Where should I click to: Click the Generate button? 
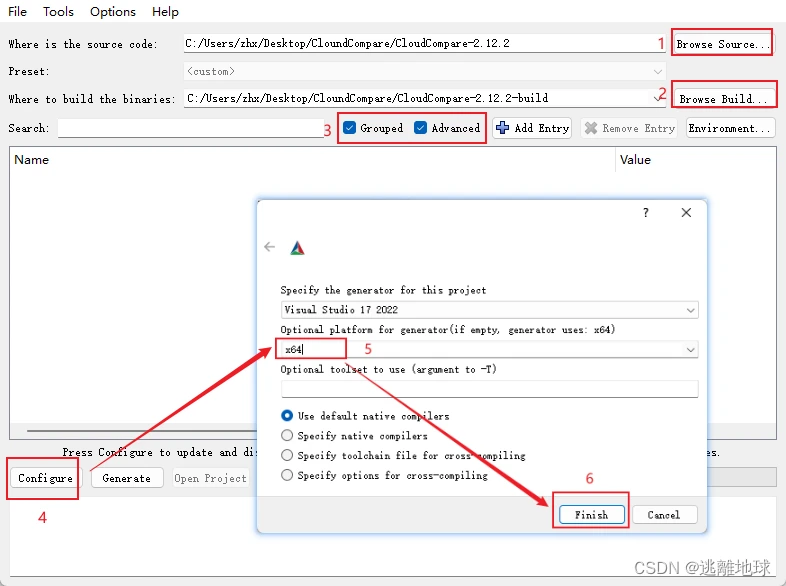(127, 478)
